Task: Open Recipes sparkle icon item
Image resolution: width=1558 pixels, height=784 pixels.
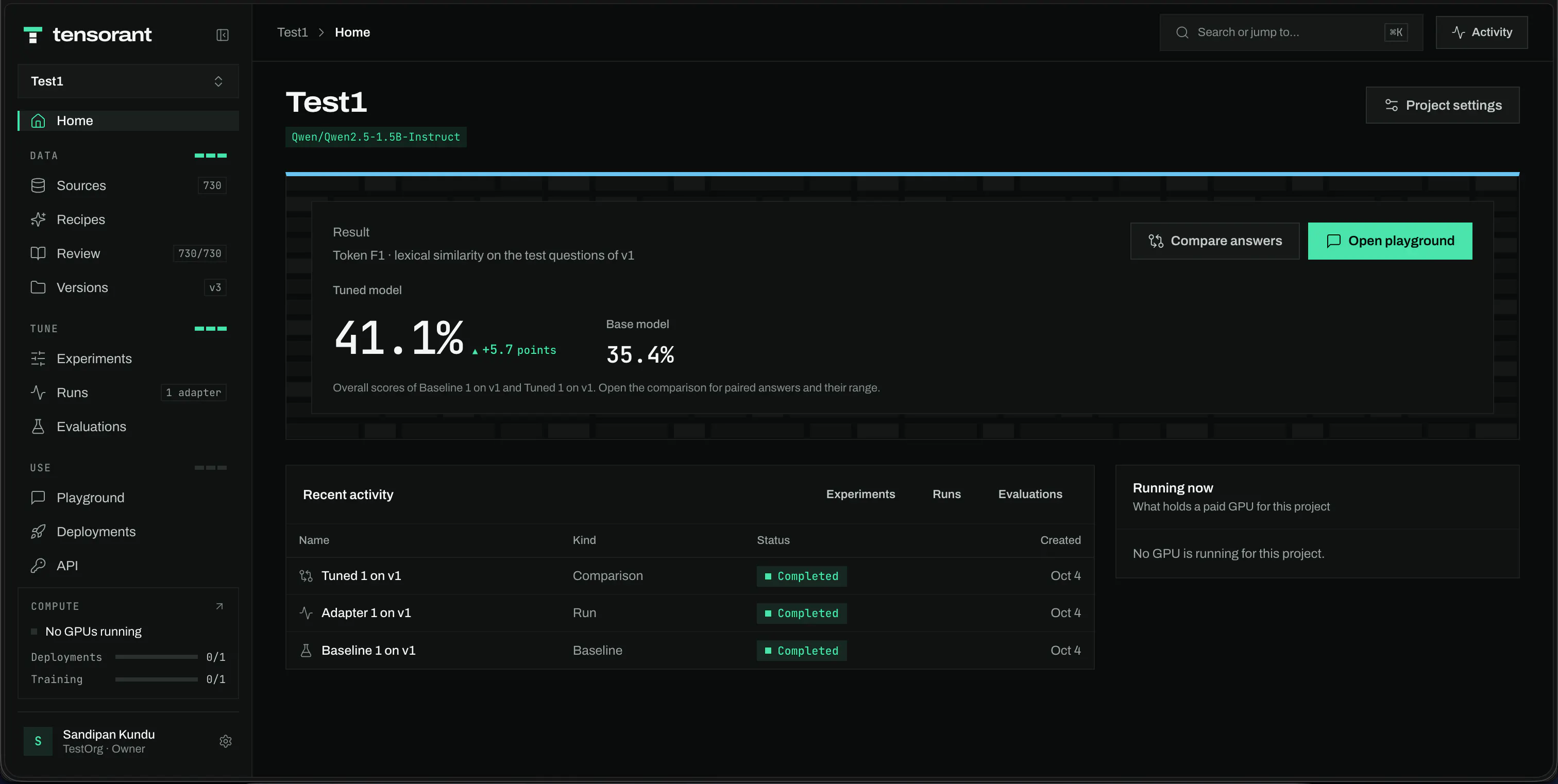Action: [x=38, y=219]
